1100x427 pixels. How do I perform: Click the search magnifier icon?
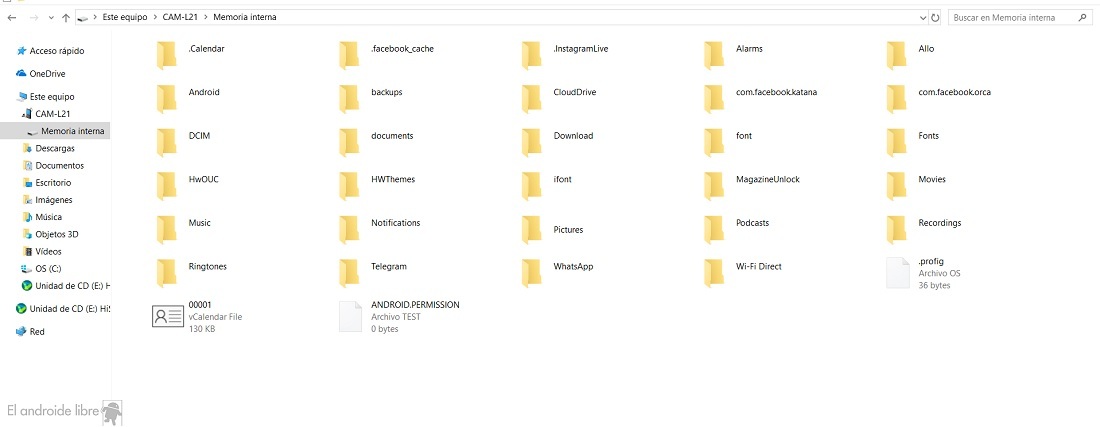click(x=1082, y=18)
